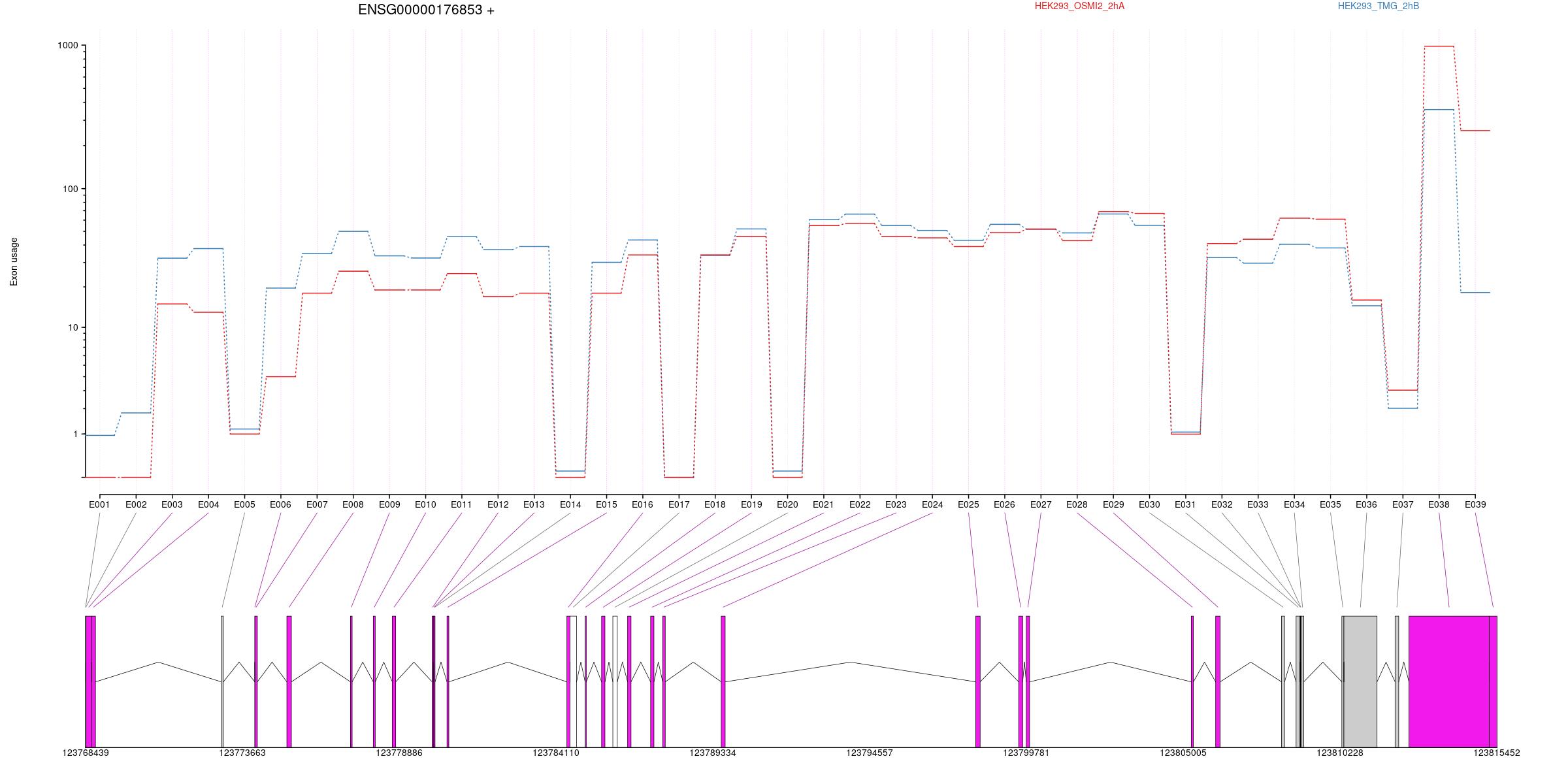
Task: Click exon label E033
Action: [1258, 504]
